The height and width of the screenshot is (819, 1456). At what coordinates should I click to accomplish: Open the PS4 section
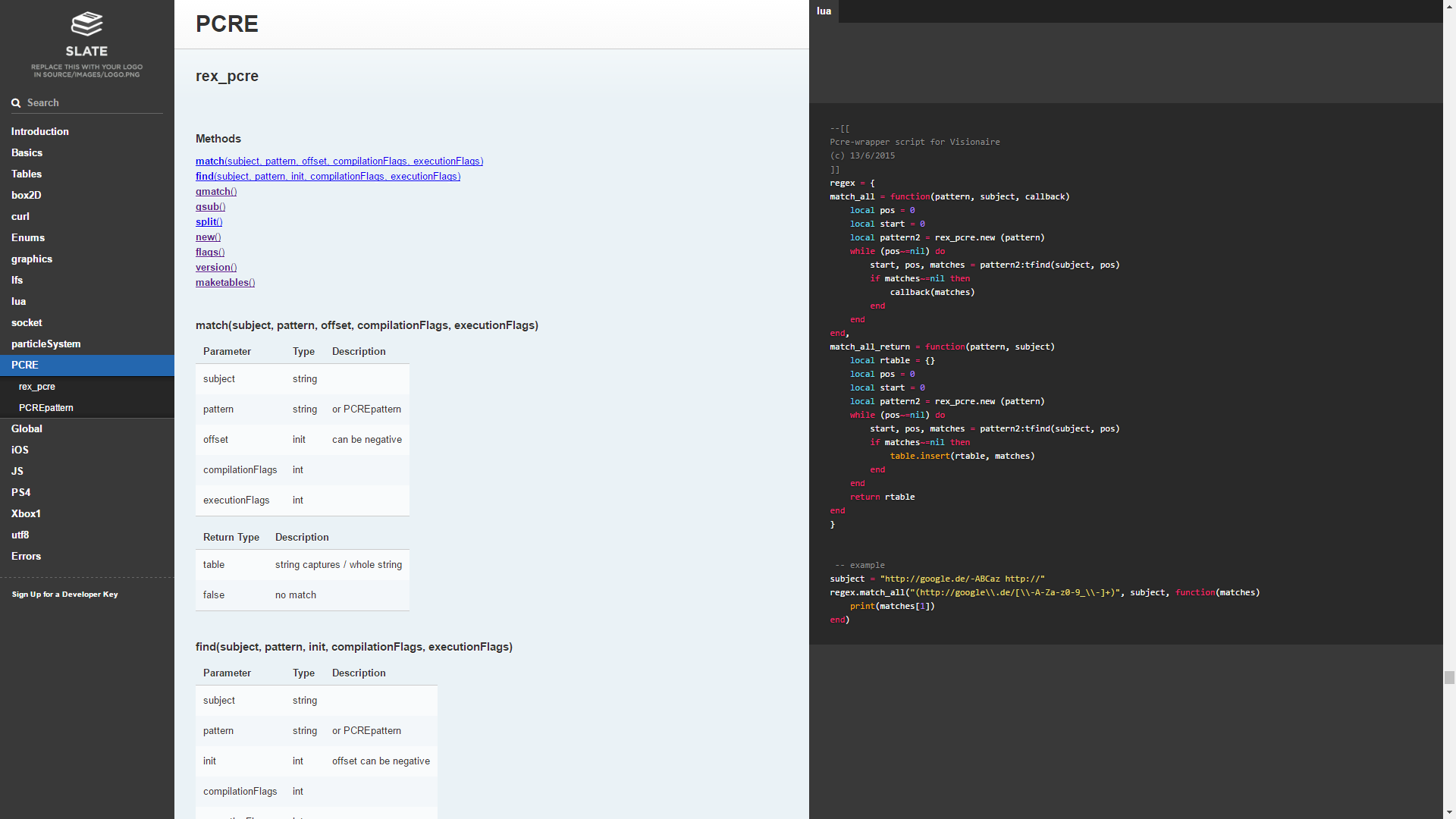(87, 492)
